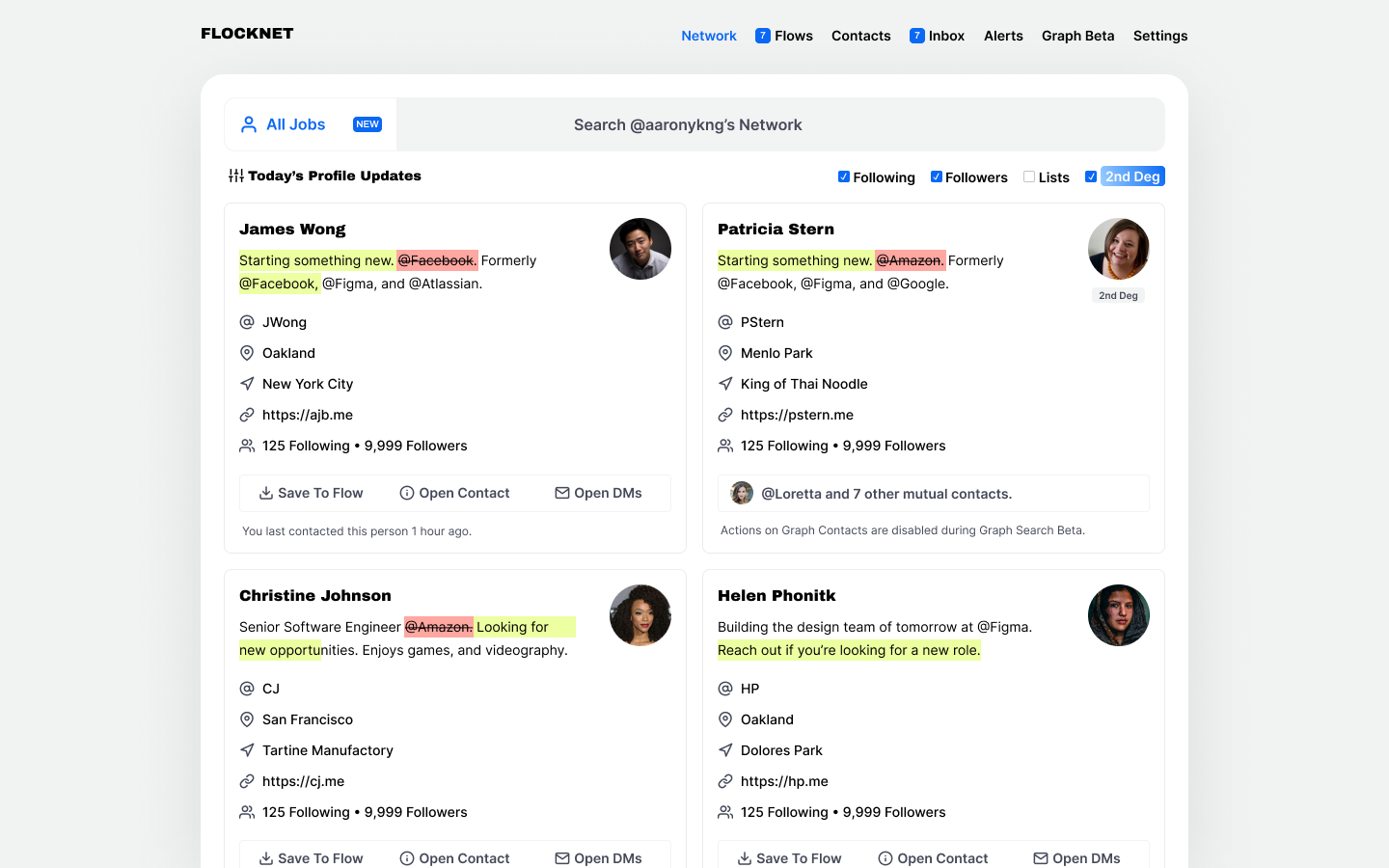Click Loretta's small avatar in mutual contacts

(742, 493)
